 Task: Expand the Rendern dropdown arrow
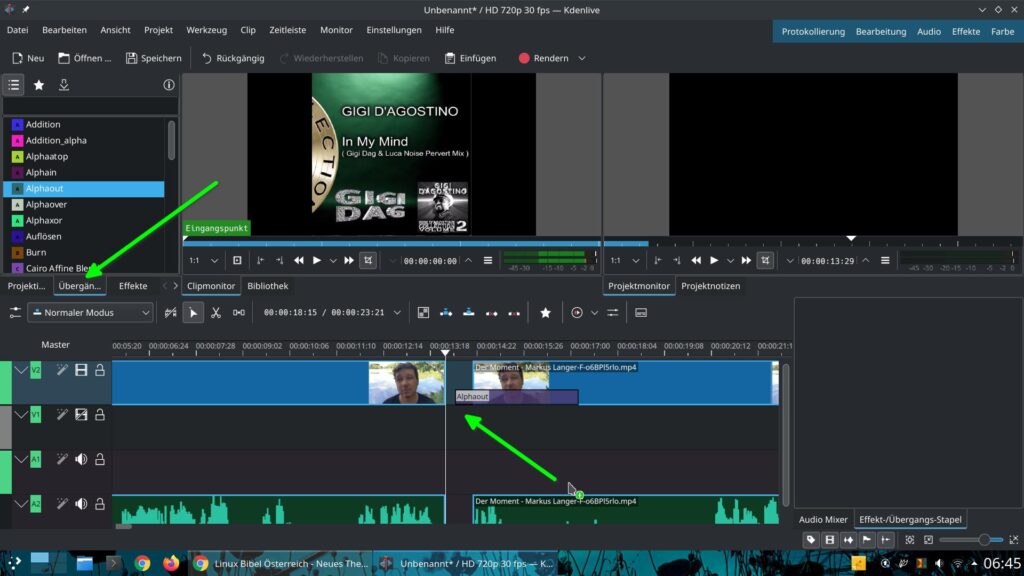tap(582, 58)
